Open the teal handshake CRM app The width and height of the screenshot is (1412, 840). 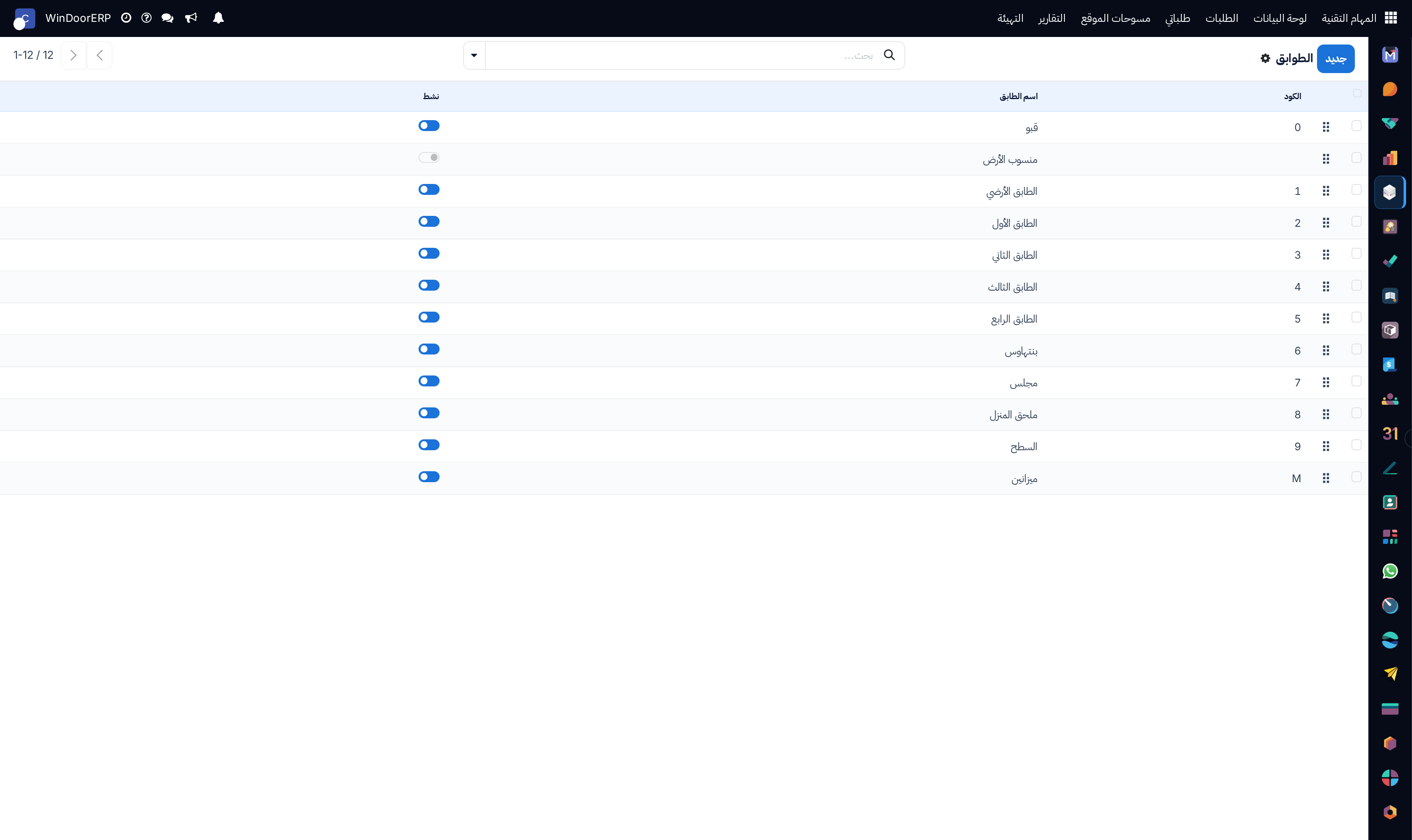1389,123
